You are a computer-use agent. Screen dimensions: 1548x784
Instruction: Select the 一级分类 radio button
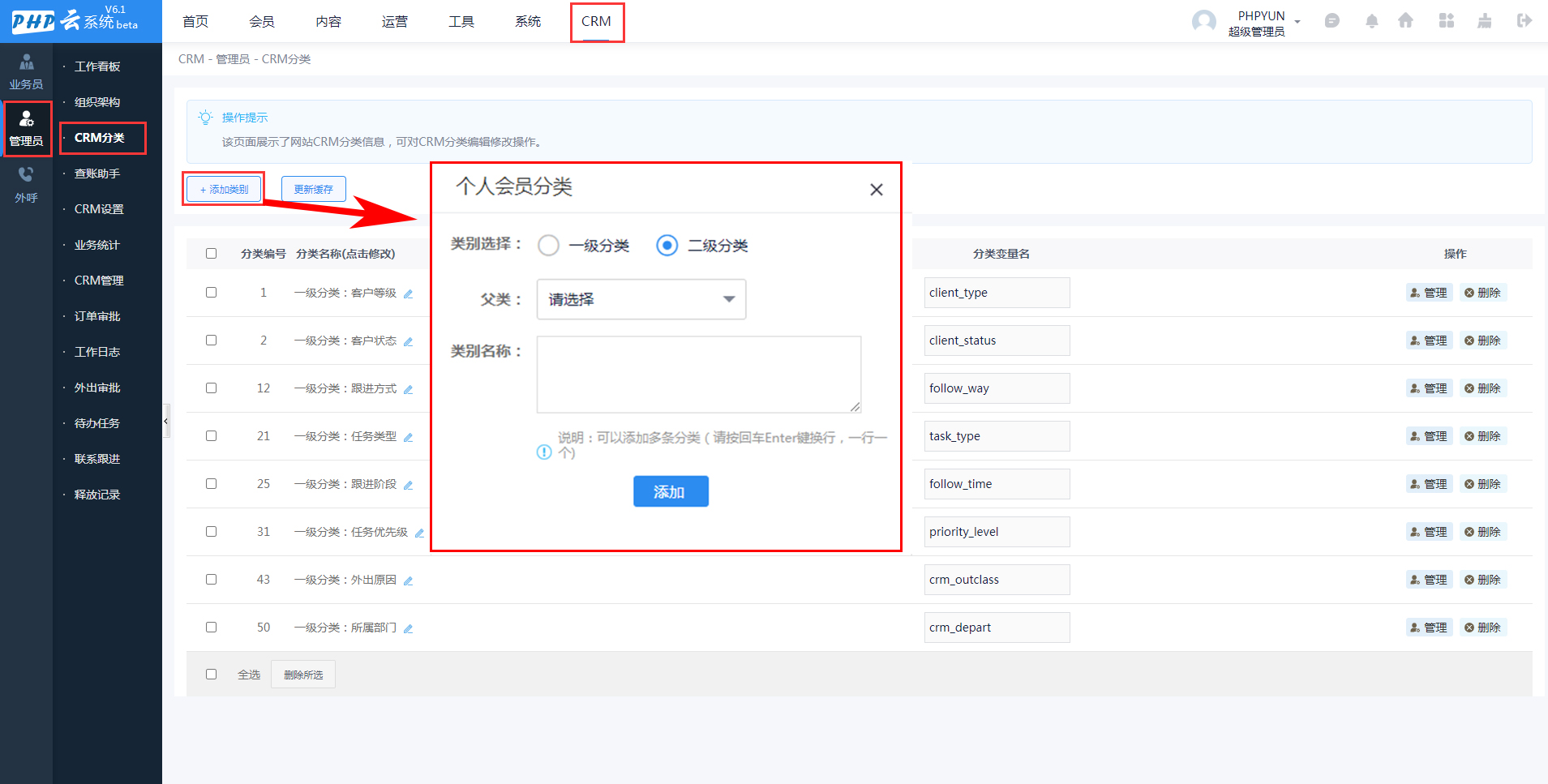(x=549, y=246)
